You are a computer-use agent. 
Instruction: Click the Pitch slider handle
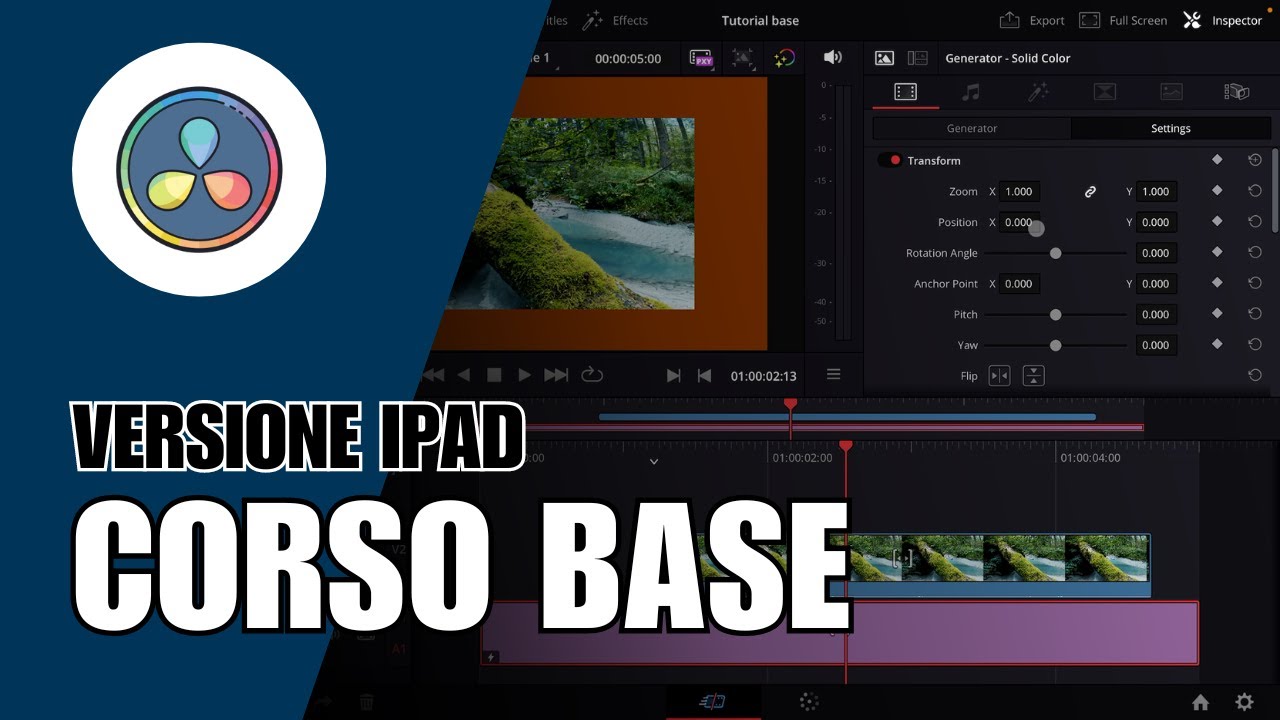[x=1055, y=314]
